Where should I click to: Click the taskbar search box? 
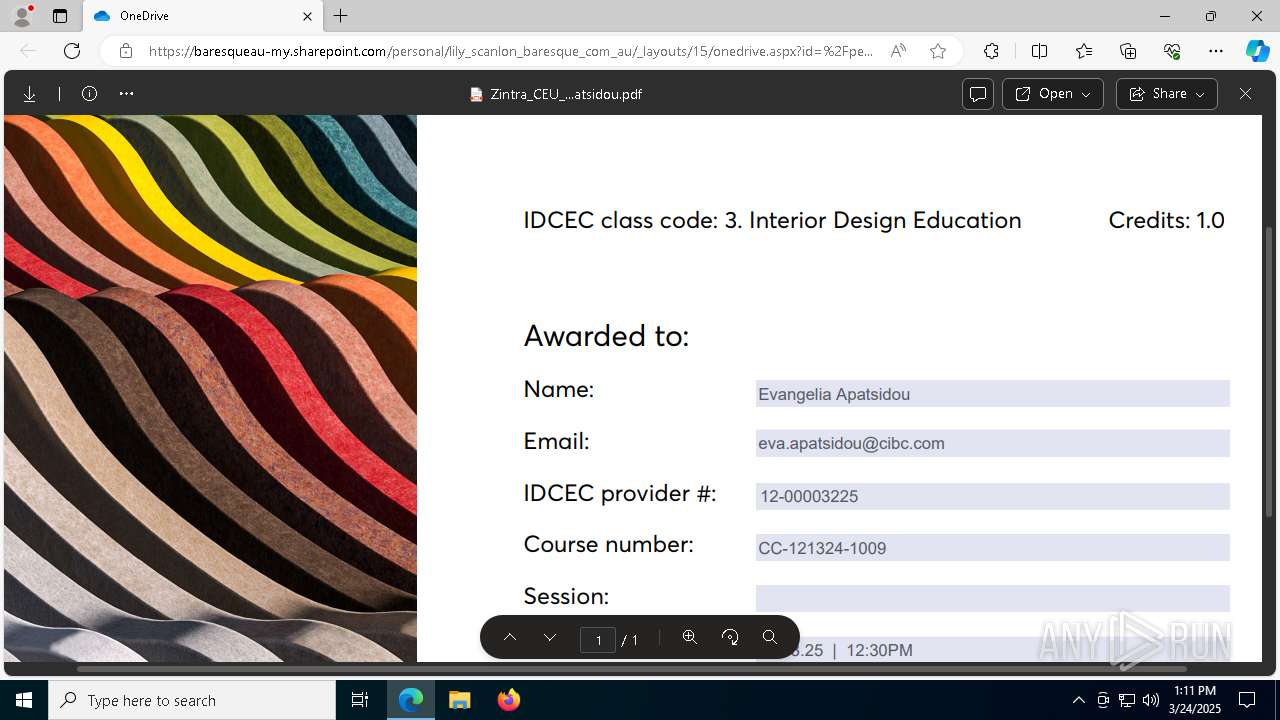coord(192,700)
